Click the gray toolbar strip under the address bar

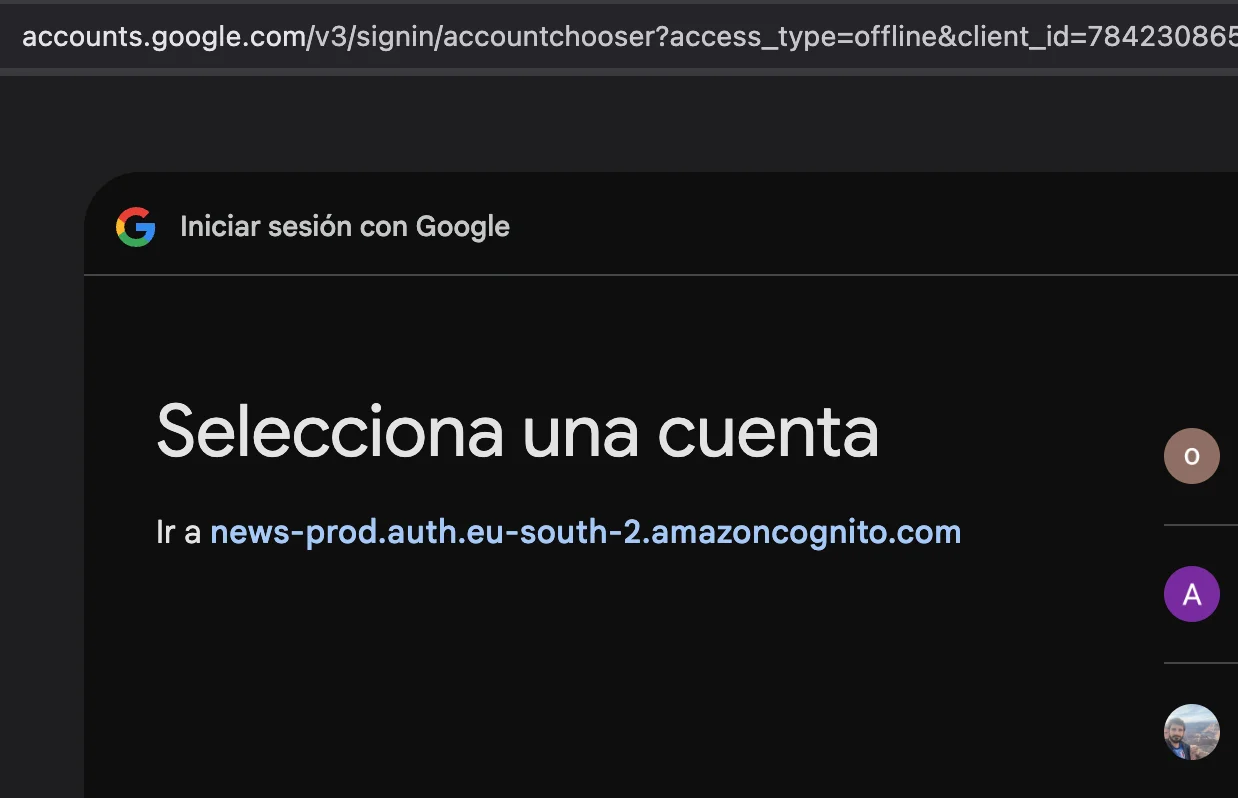[x=619, y=72]
